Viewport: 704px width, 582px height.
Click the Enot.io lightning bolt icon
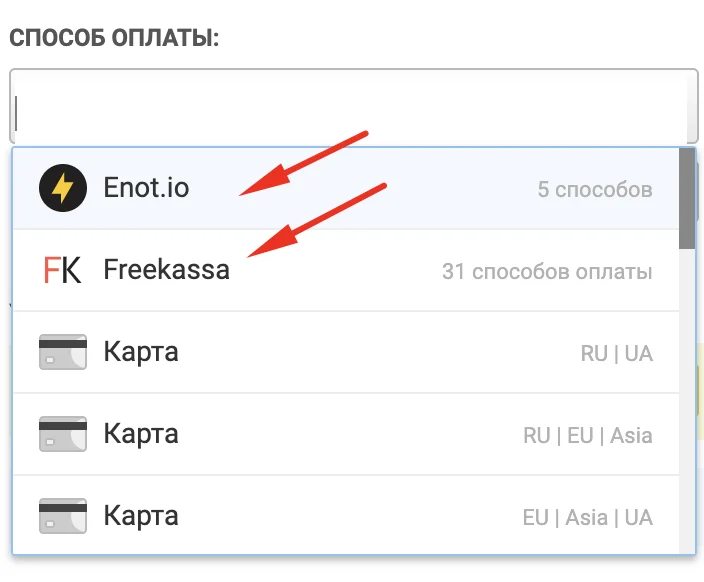(63, 188)
